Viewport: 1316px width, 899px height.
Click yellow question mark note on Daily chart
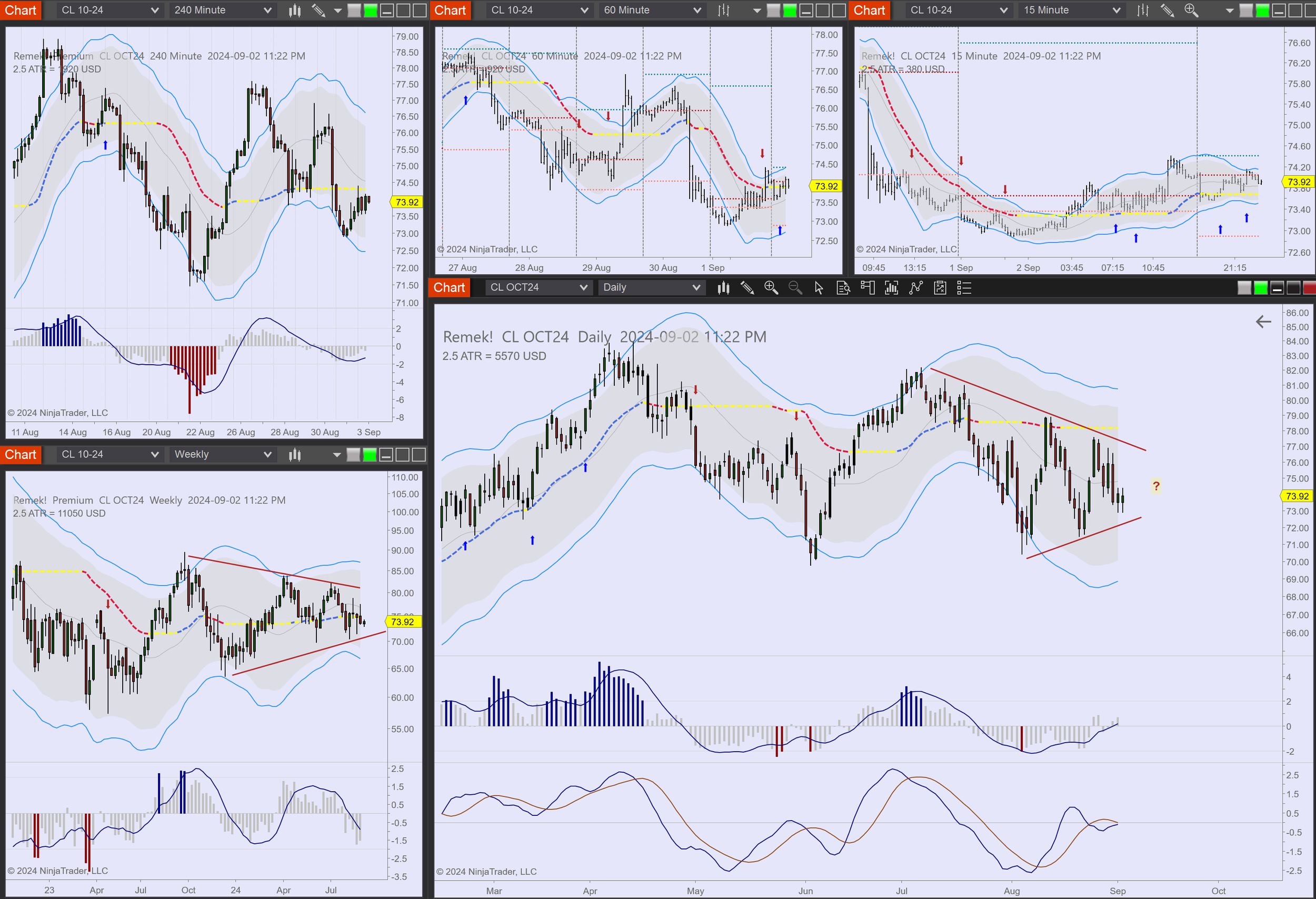tap(1156, 486)
